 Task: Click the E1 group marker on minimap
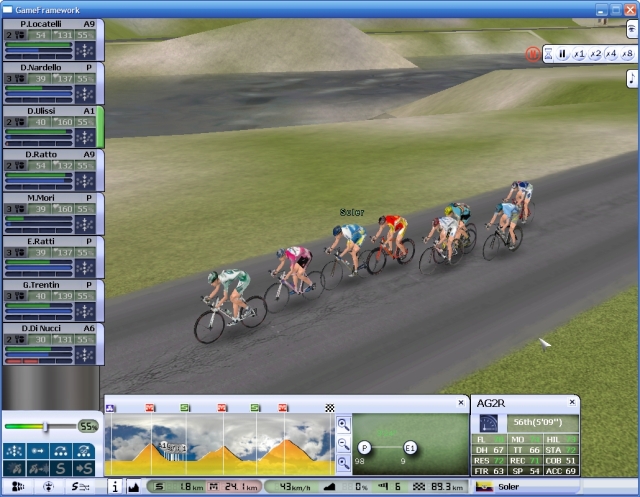click(410, 446)
